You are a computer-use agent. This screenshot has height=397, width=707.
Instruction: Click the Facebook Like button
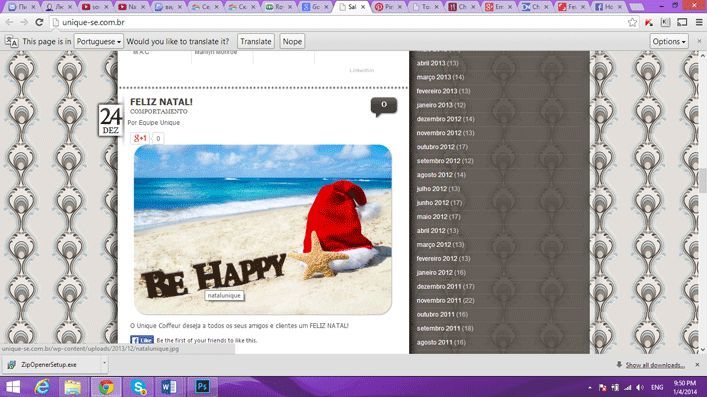tap(142, 340)
